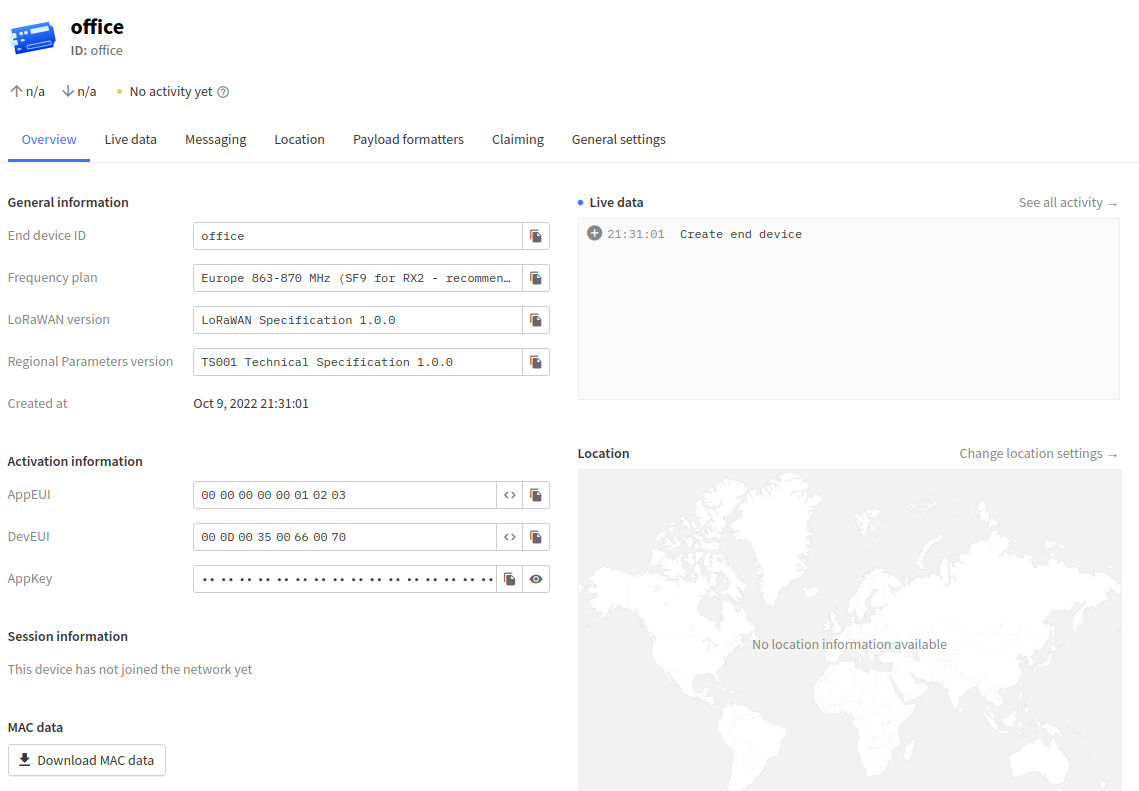
Task: Copy the AppKey to clipboard
Action: coord(510,579)
